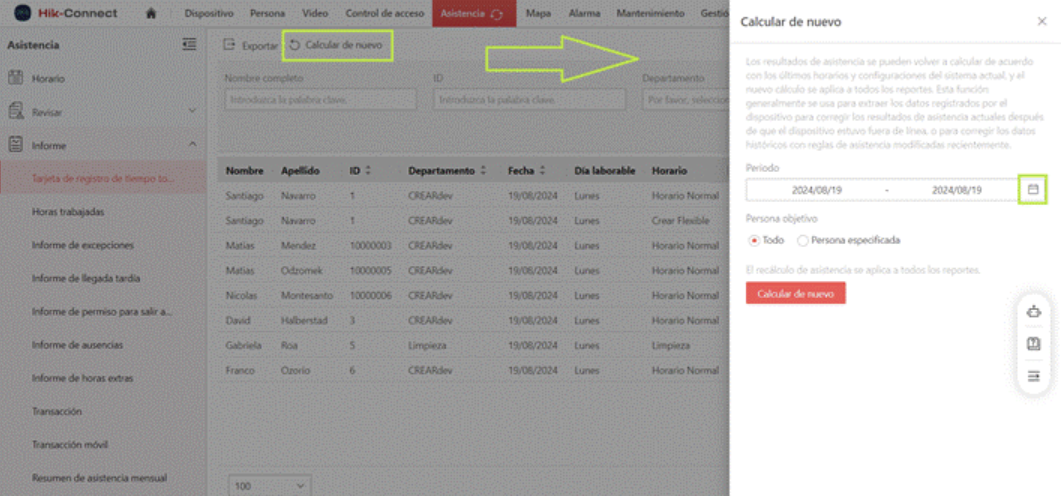Click the list floating icon at bottom
Viewport: 1061px width, 496px height.
click(1033, 376)
